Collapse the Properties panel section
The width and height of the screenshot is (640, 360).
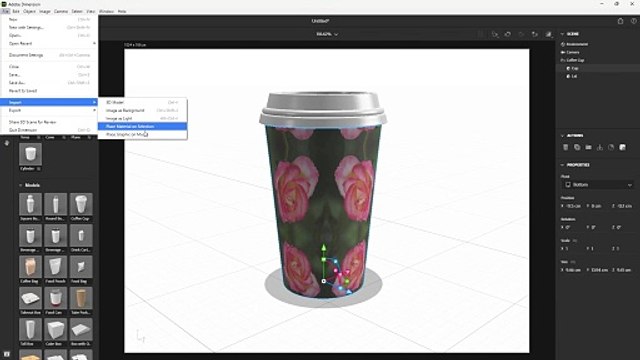(562, 165)
